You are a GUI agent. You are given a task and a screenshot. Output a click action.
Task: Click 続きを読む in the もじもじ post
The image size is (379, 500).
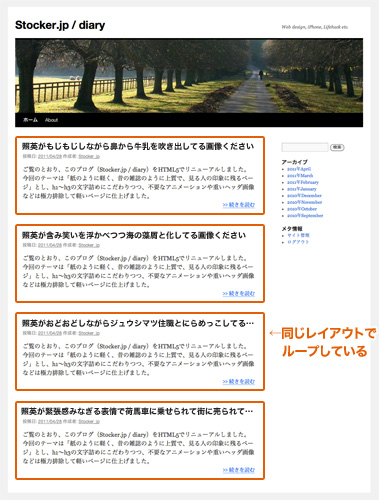(239, 205)
